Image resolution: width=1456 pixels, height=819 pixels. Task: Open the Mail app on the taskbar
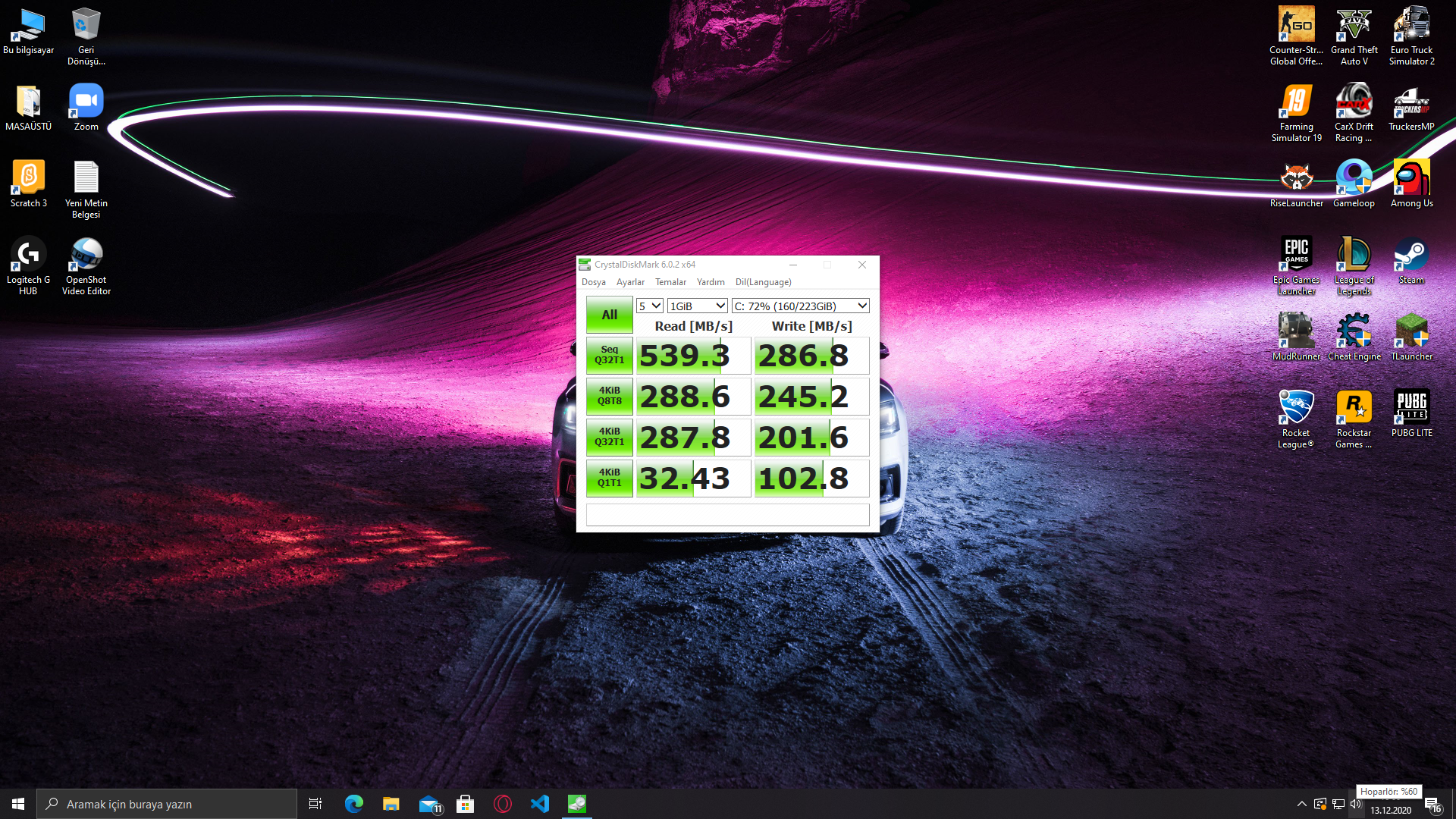tap(429, 804)
